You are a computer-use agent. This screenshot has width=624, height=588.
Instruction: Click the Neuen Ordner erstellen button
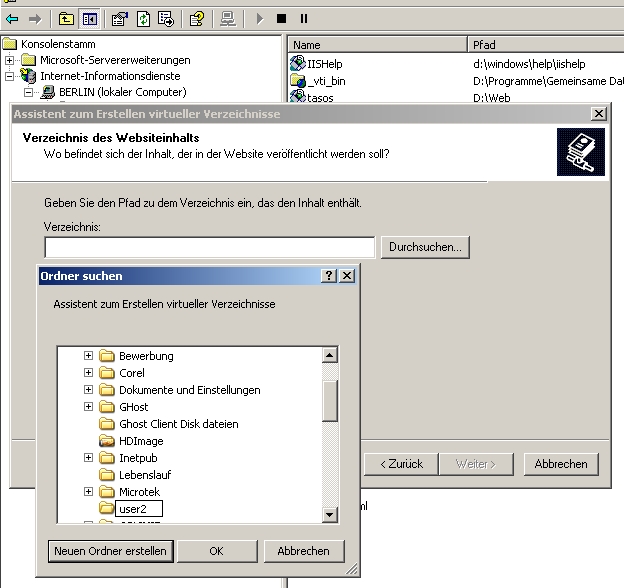[110, 551]
